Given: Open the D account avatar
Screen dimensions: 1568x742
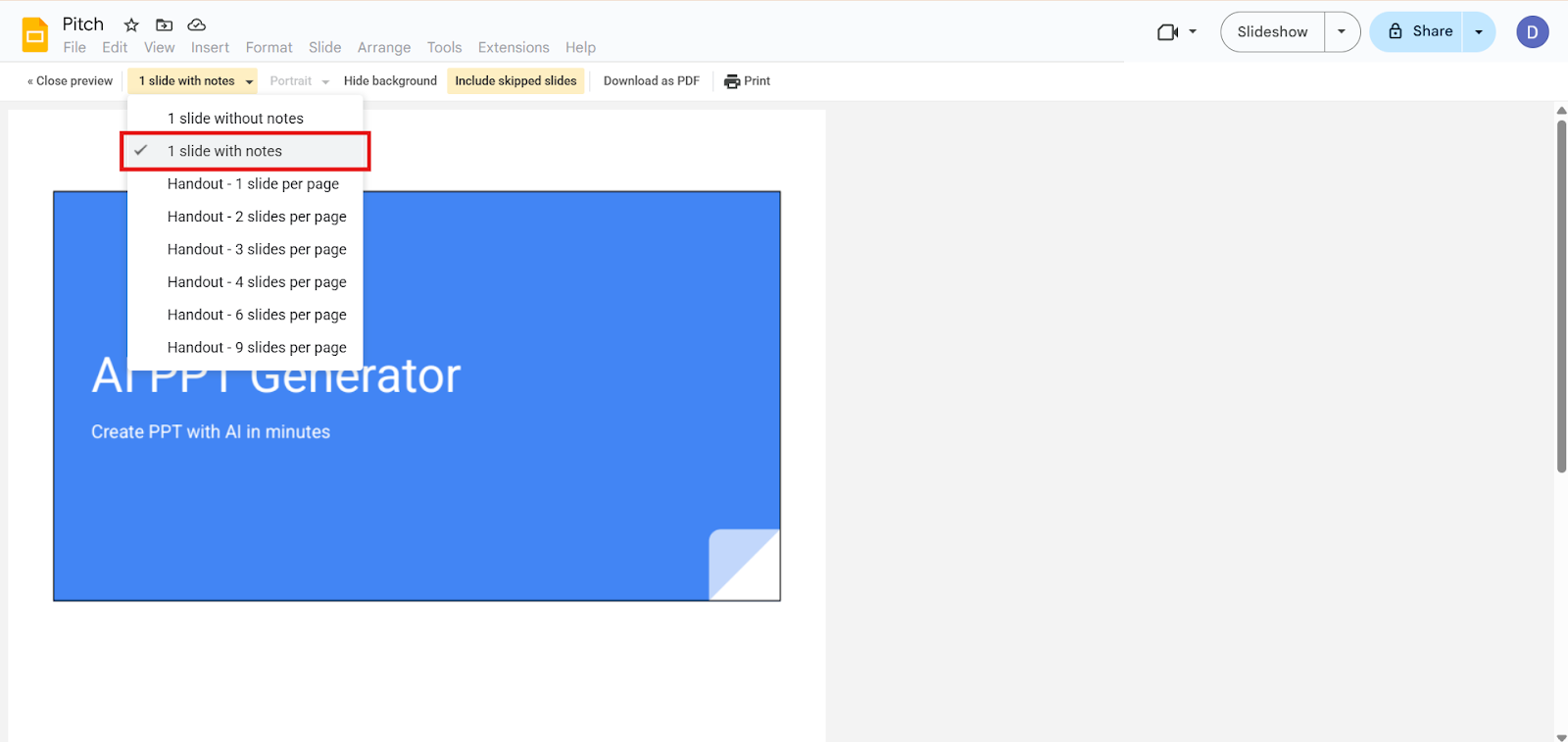Looking at the screenshot, I should pyautogui.click(x=1533, y=32).
